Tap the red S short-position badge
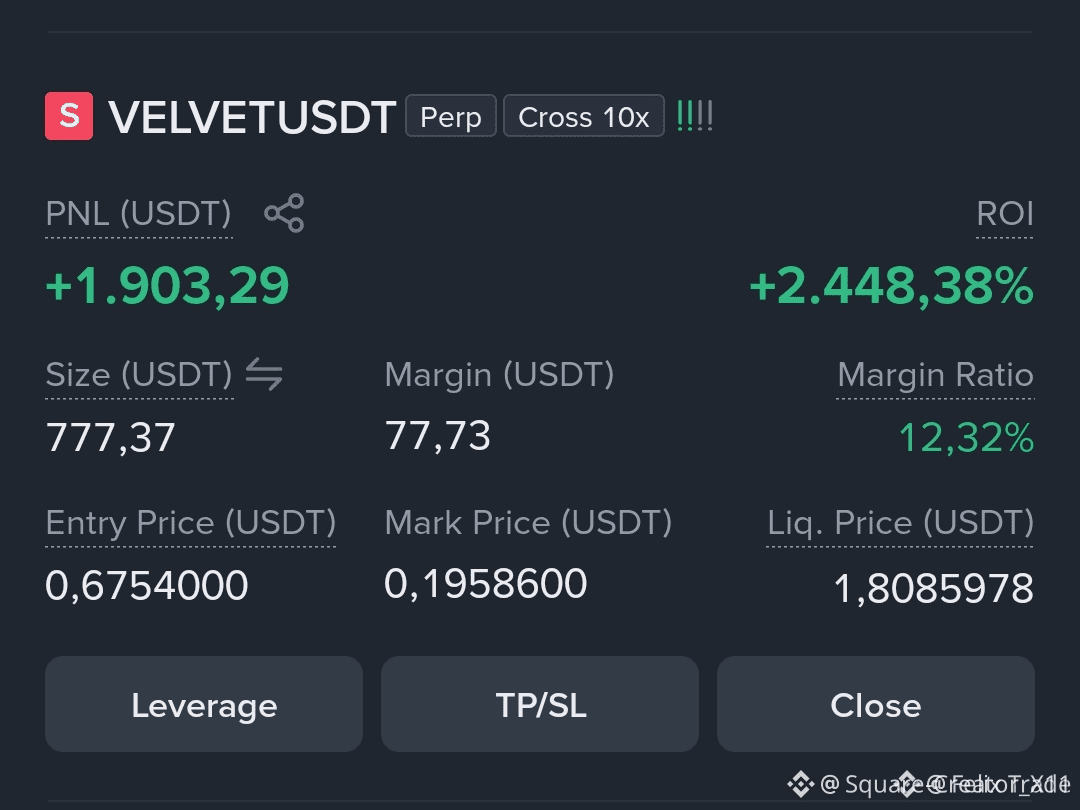The height and width of the screenshot is (810, 1080). pos(69,116)
